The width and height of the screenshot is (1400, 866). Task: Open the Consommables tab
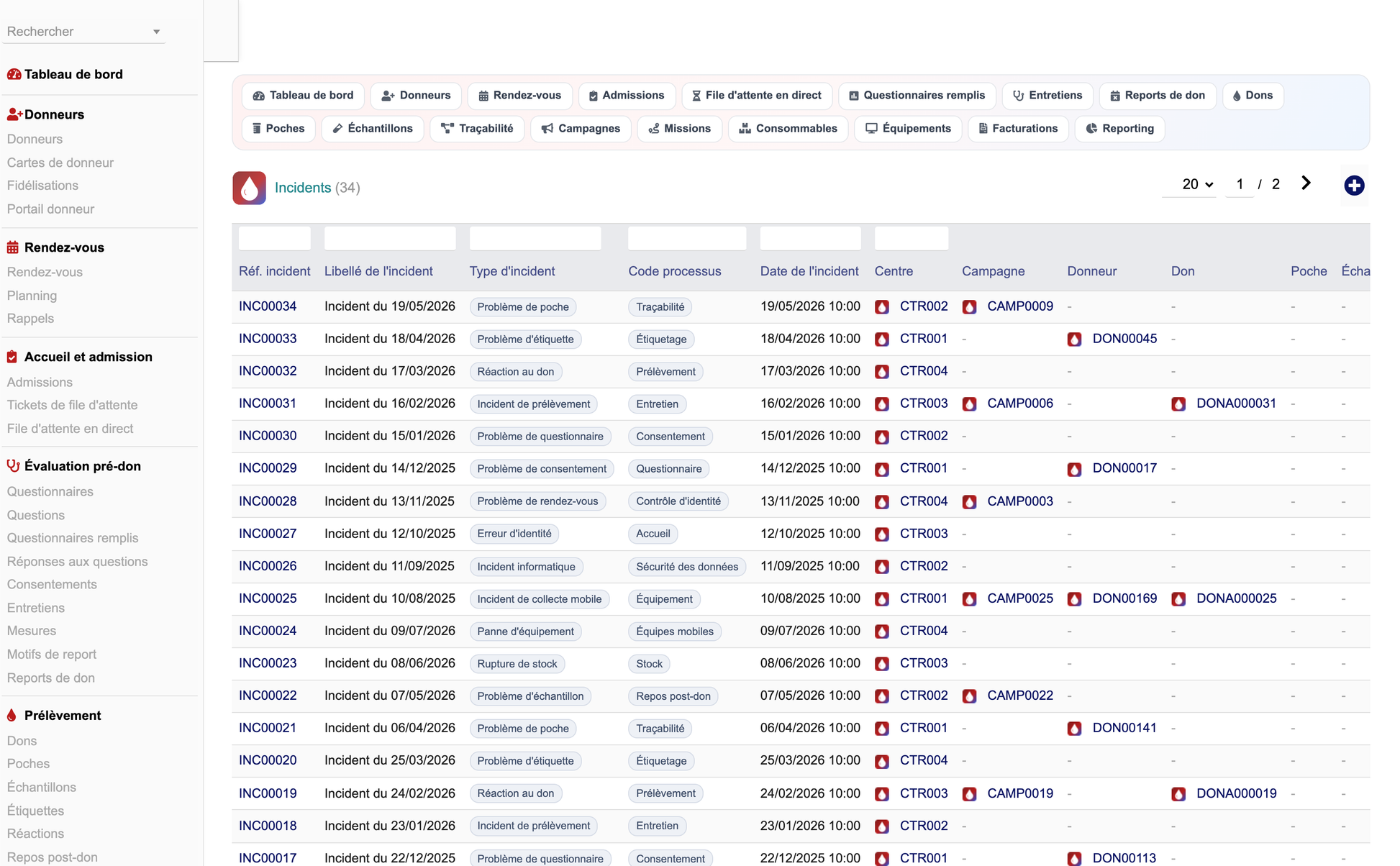[788, 129]
